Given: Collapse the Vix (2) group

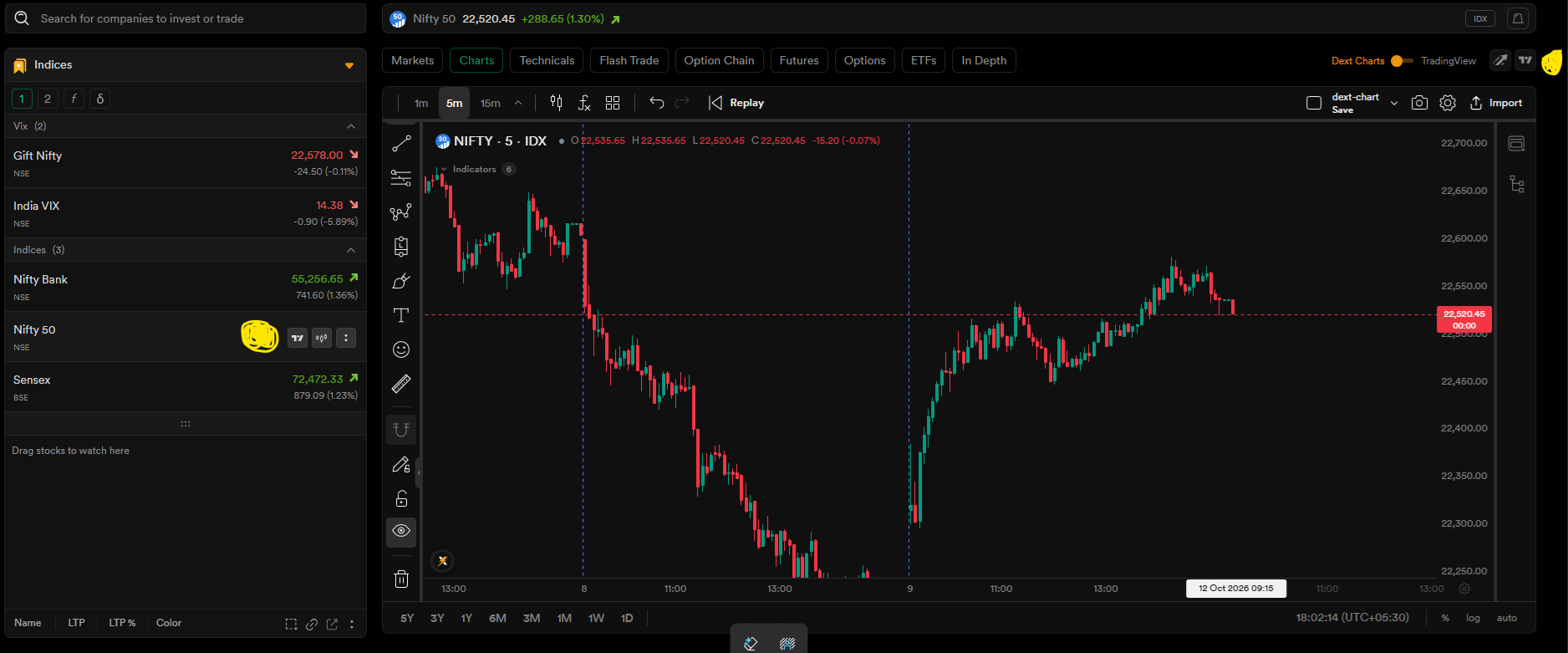Looking at the screenshot, I should pyautogui.click(x=351, y=126).
